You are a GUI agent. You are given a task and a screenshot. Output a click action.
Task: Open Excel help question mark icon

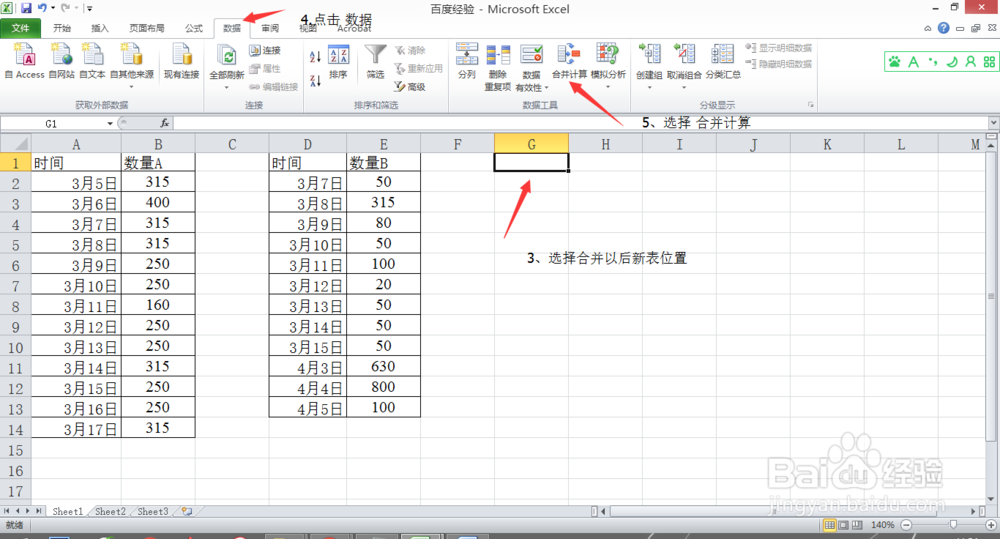943,28
